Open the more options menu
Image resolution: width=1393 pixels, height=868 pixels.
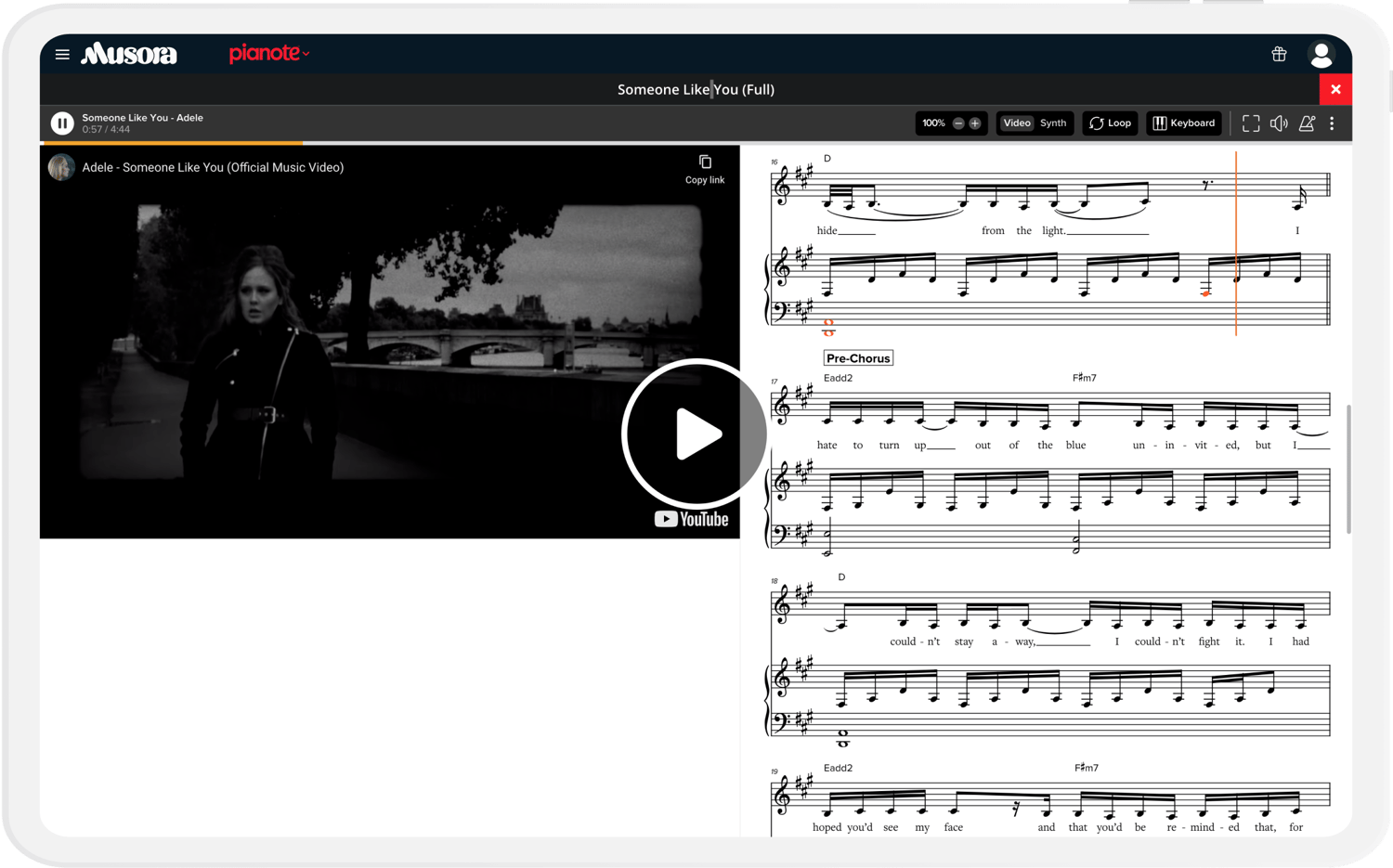[1332, 123]
